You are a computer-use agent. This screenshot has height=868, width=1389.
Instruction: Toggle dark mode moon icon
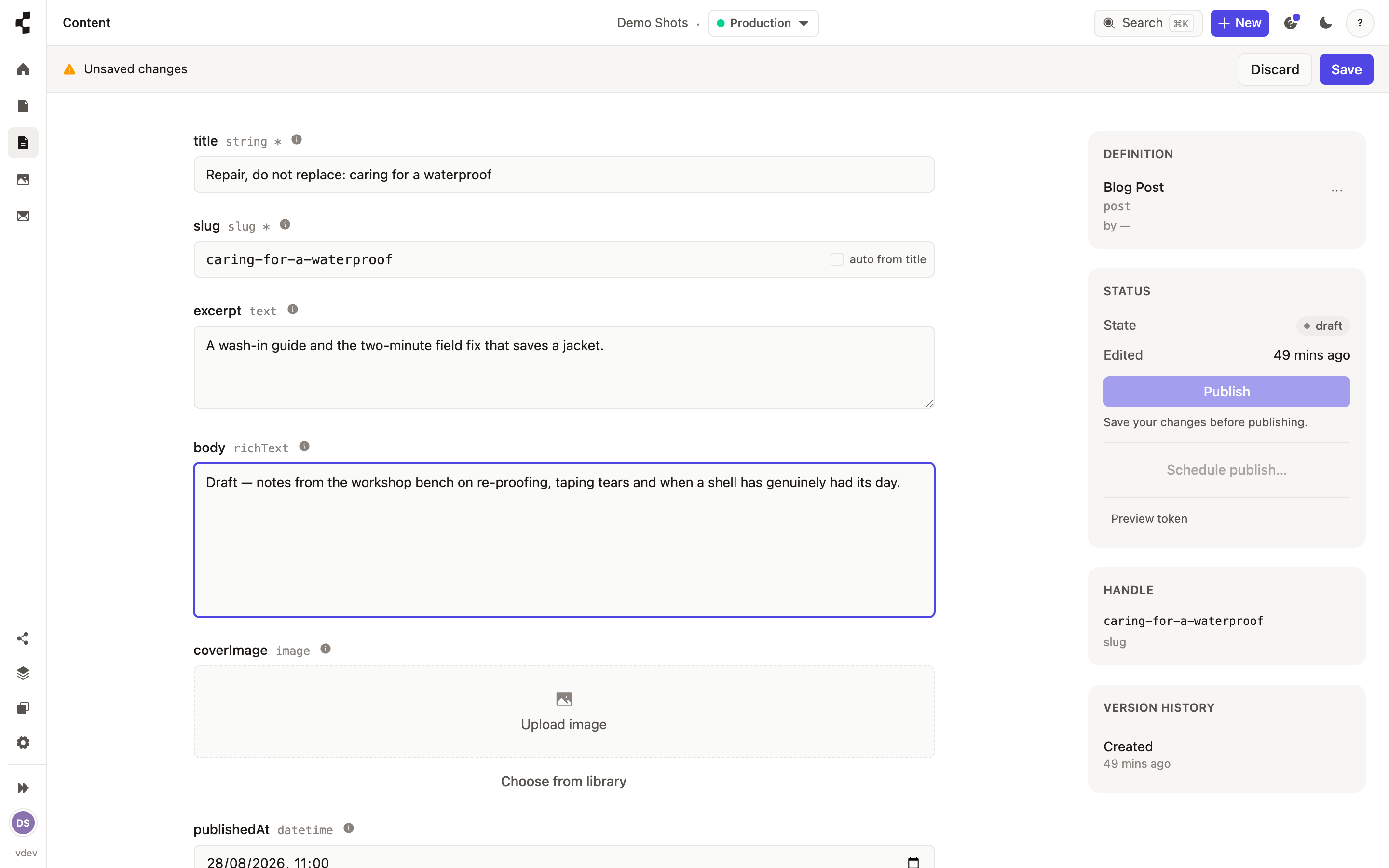[x=1326, y=23]
